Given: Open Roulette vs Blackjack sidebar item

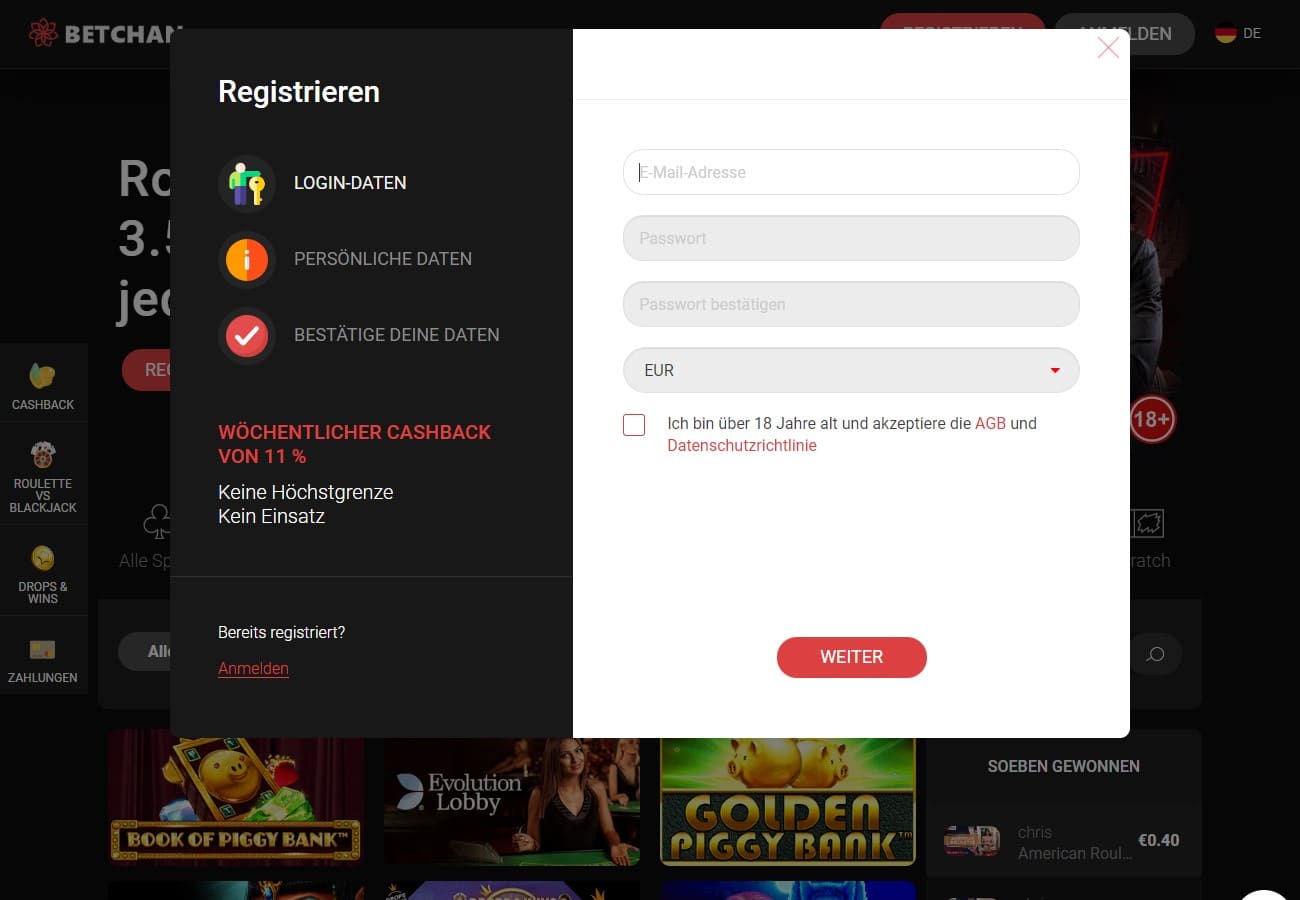Looking at the screenshot, I should click(x=43, y=477).
